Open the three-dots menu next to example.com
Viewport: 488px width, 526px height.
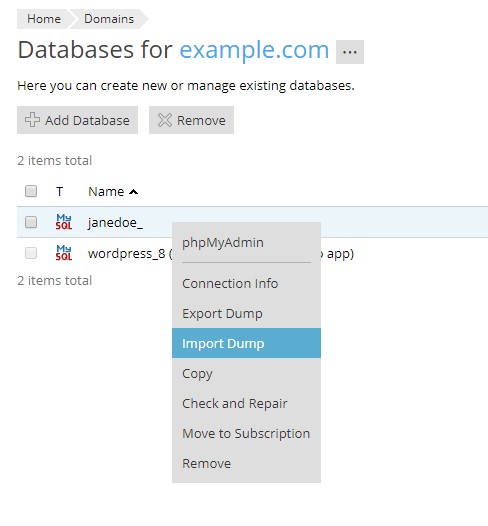350,52
